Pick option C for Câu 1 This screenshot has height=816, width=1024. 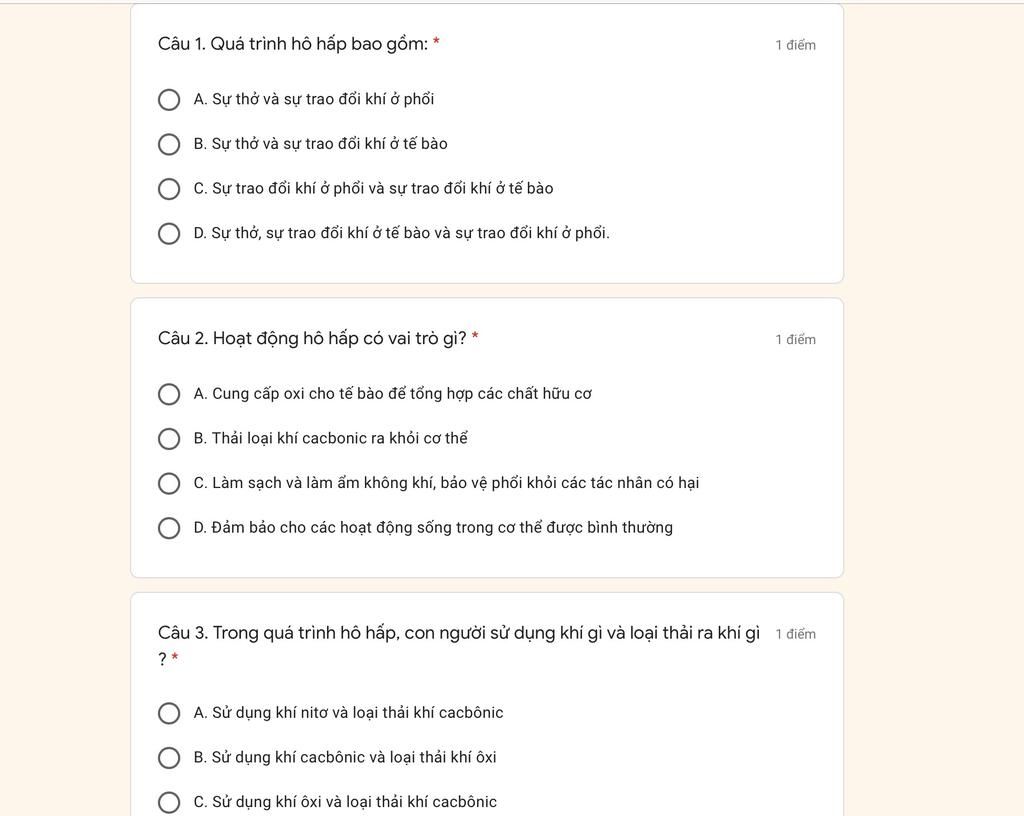coord(169,189)
